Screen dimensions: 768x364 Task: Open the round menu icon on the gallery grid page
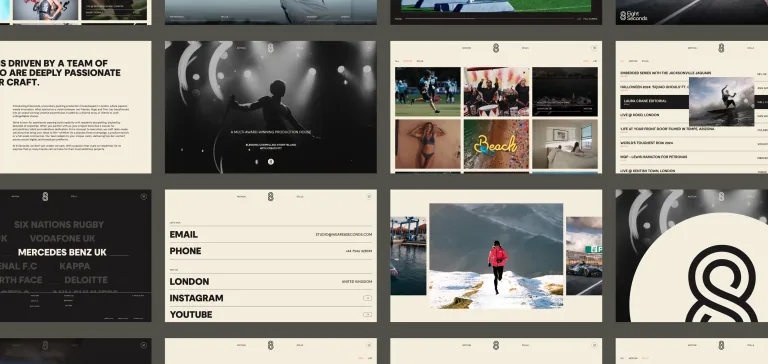(594, 48)
